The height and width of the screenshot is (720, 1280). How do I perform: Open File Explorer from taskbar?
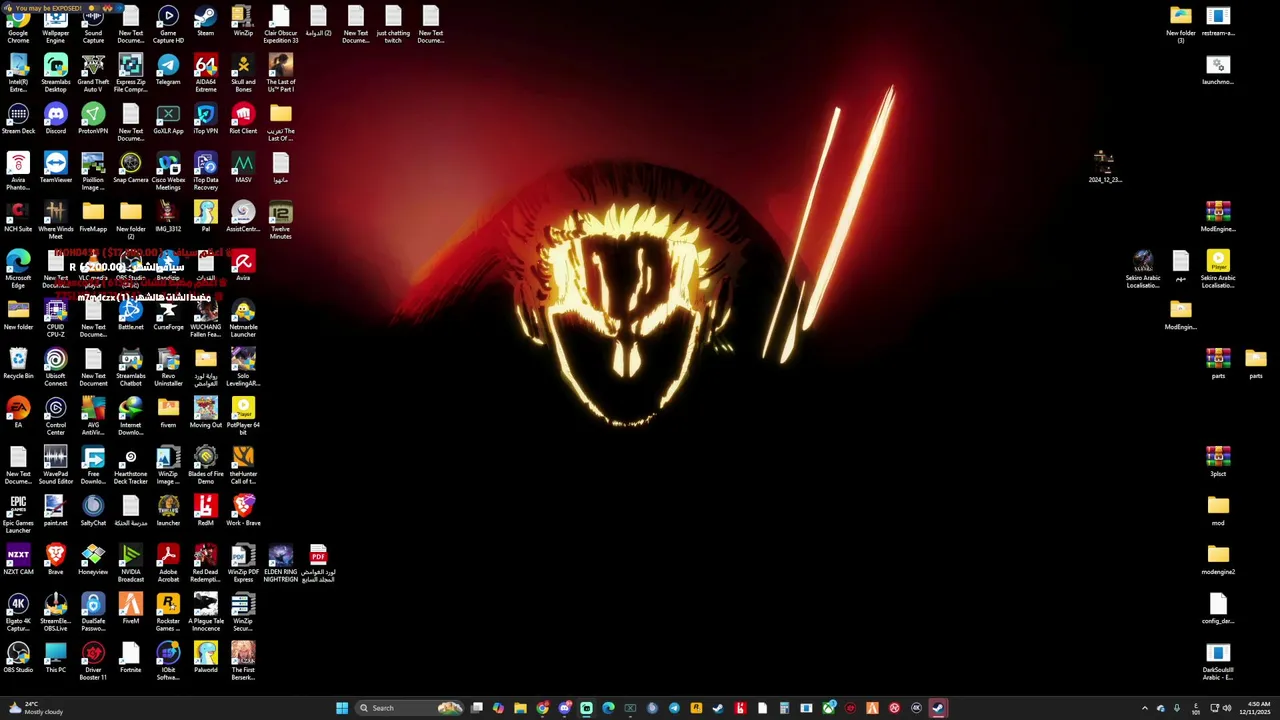coord(520,708)
